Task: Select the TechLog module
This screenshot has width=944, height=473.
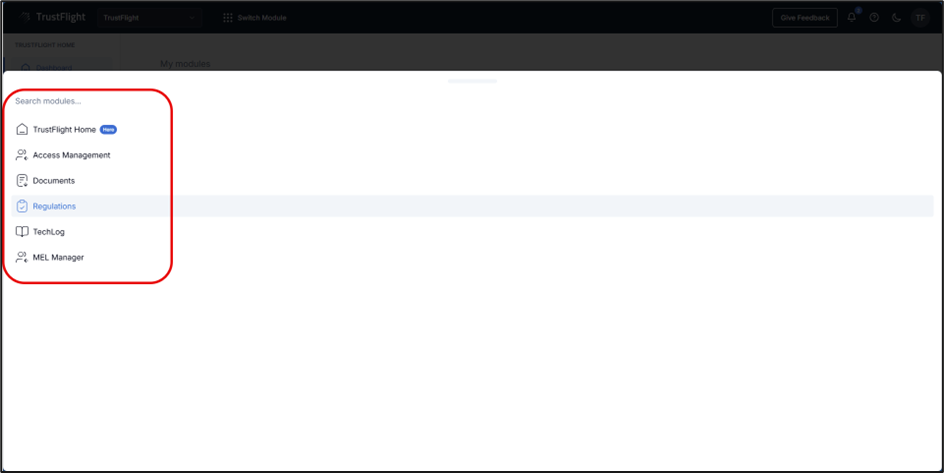Action: (x=472, y=232)
